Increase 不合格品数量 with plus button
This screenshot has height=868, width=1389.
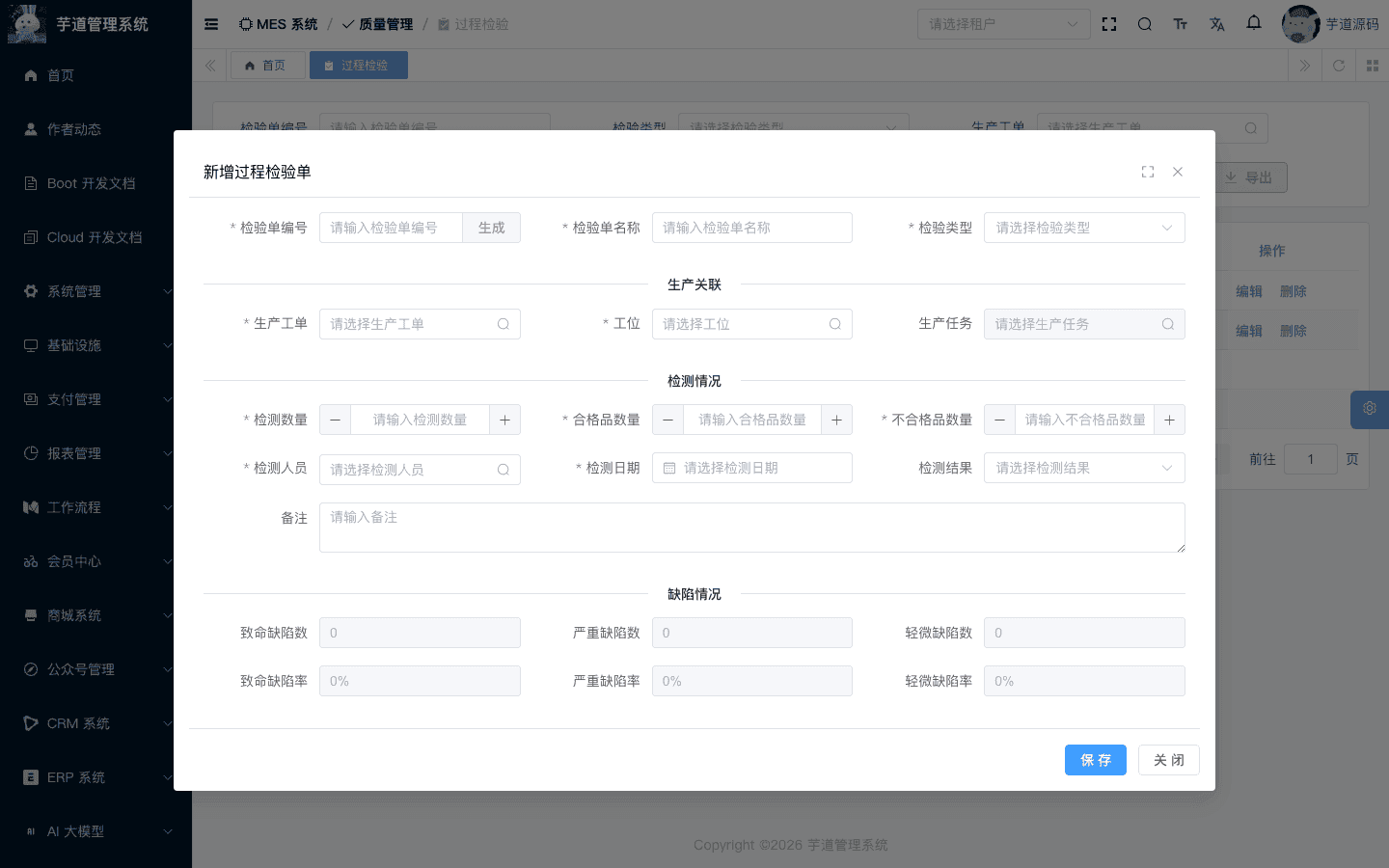point(1169,420)
